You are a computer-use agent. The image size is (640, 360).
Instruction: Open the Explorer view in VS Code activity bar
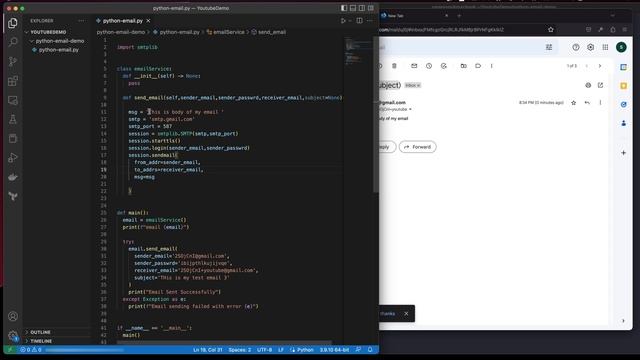coord(13,23)
